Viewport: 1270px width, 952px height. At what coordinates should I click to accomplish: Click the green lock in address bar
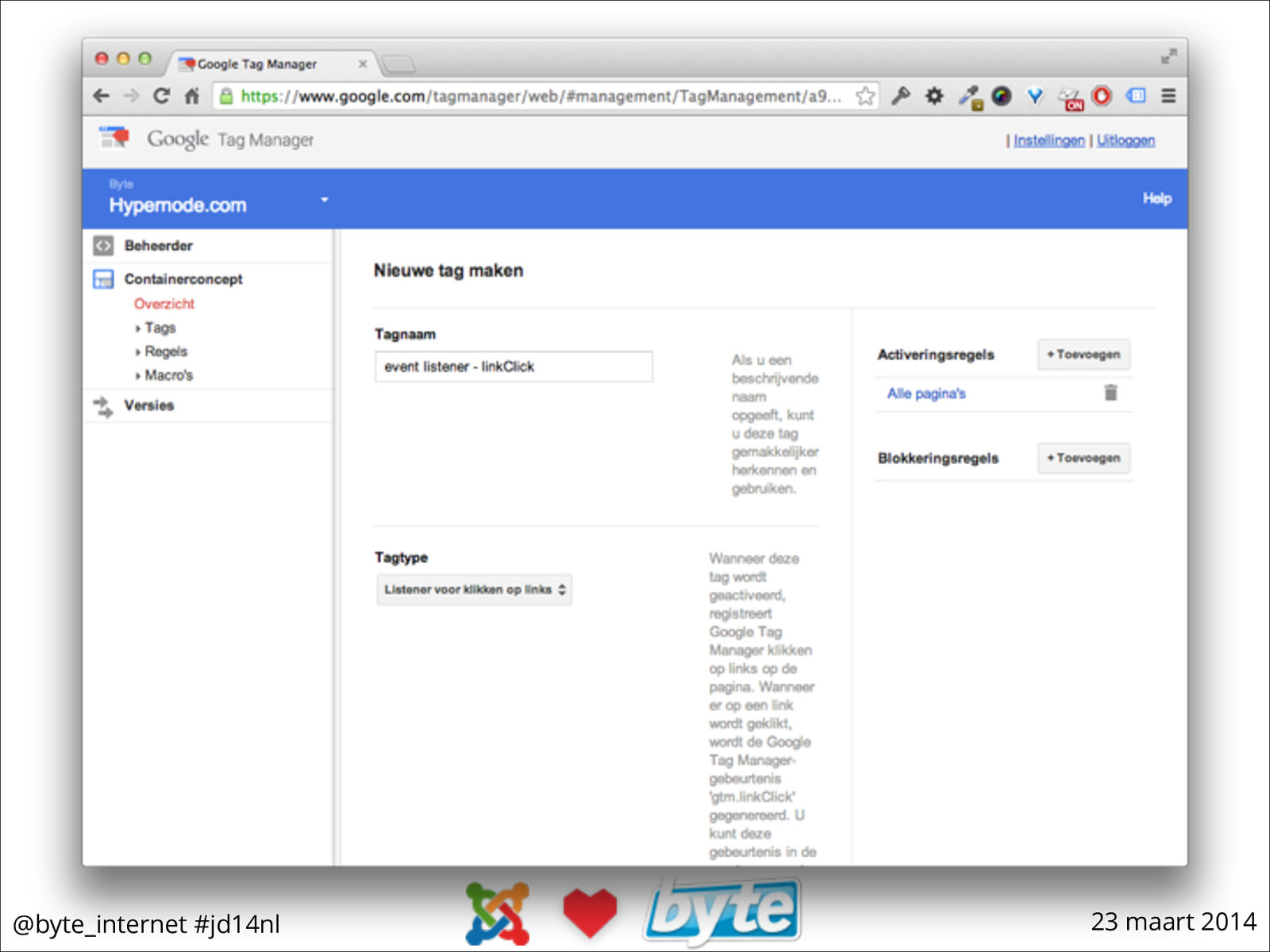[226, 96]
